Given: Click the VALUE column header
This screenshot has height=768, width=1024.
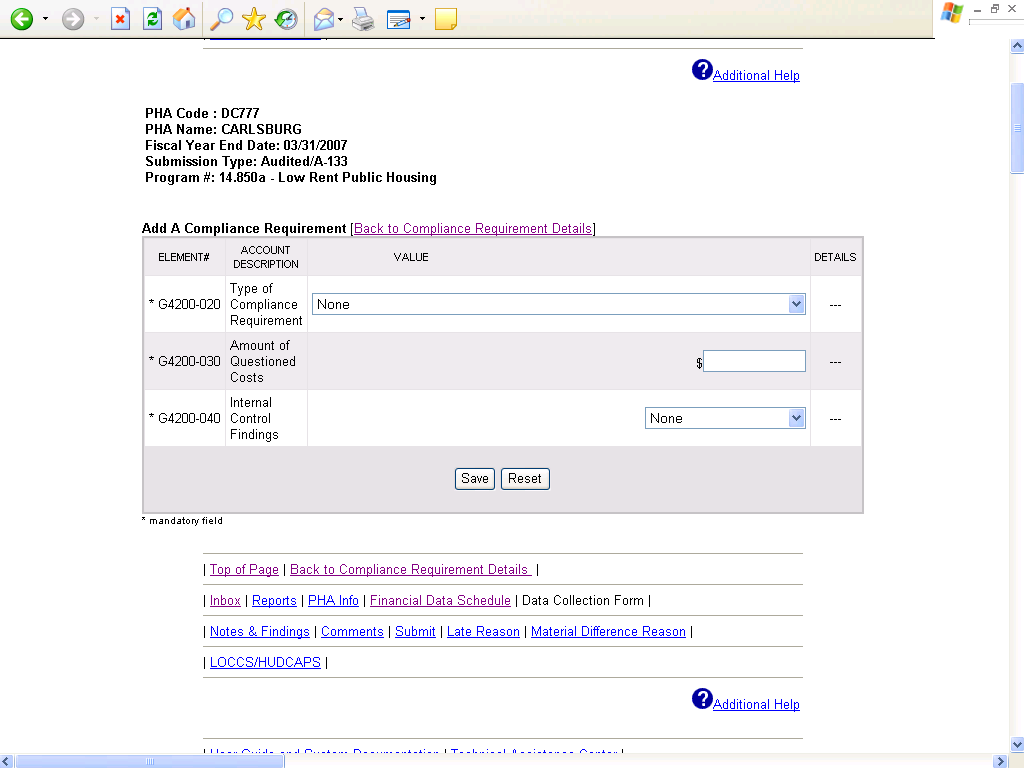Looking at the screenshot, I should click(x=411, y=257).
